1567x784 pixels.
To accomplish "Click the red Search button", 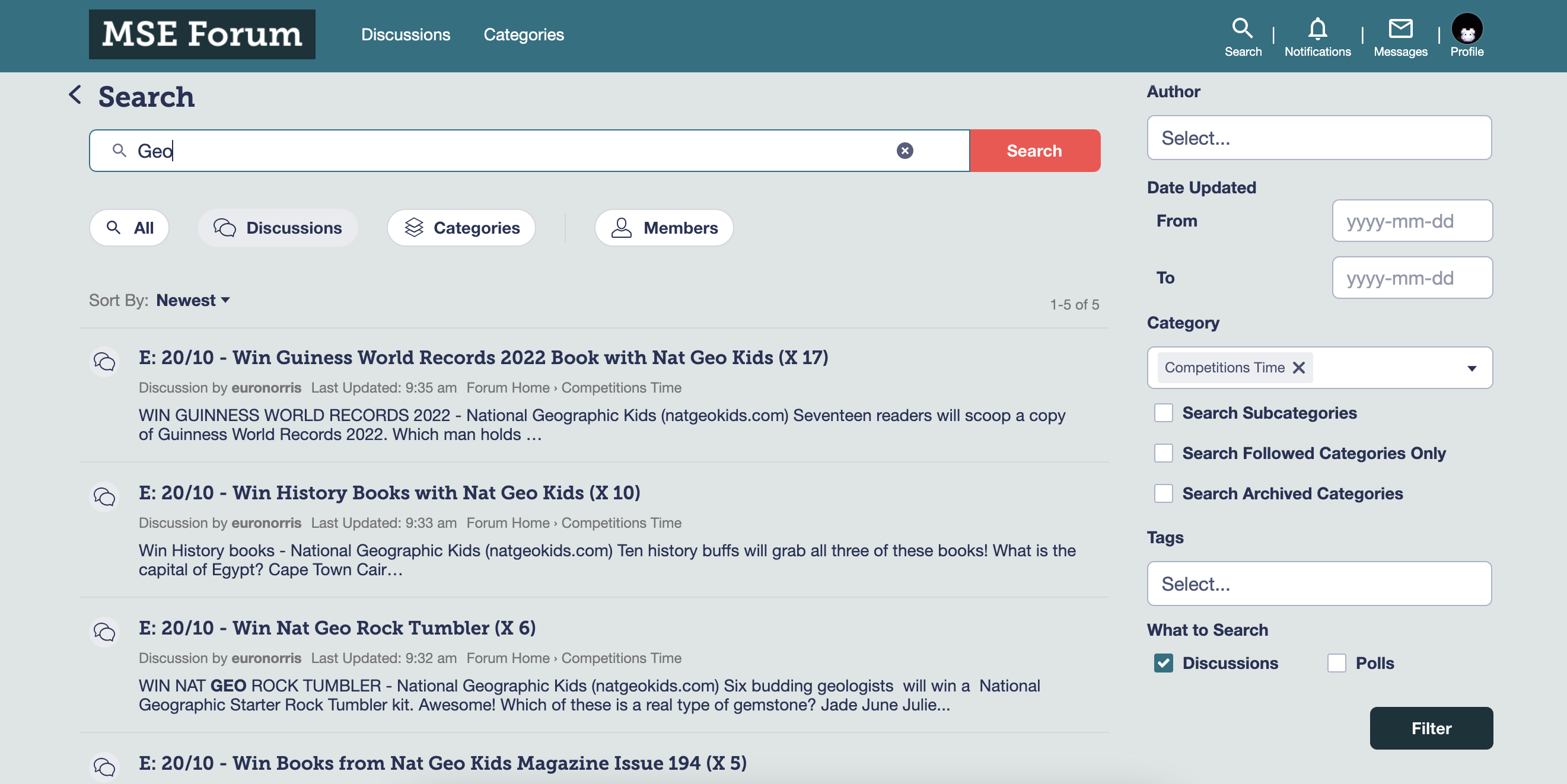I will point(1034,150).
